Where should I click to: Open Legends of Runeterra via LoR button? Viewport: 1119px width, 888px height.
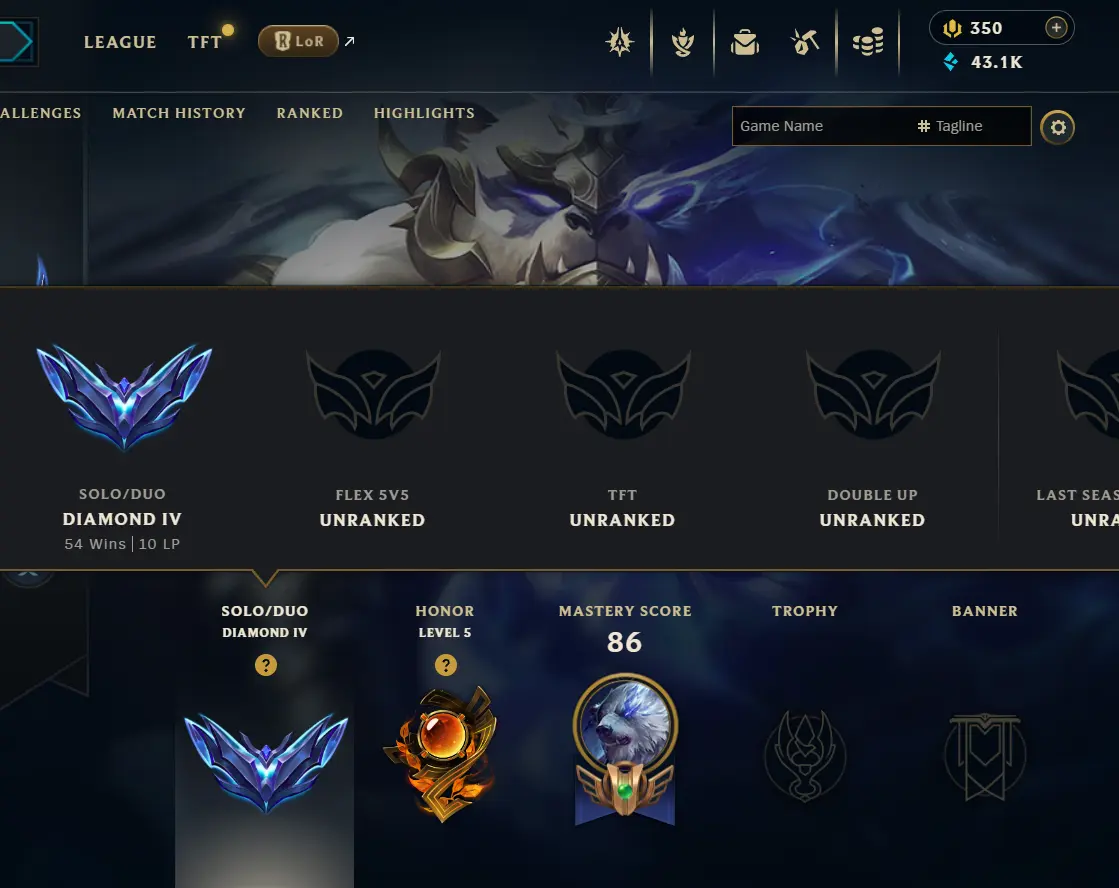[x=298, y=41]
